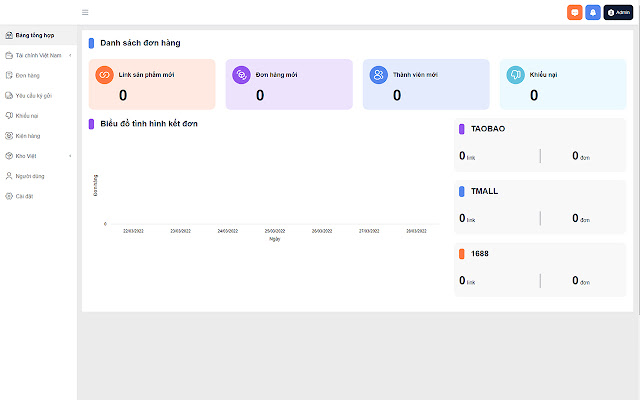Open the Admin account menu
The height and width of the screenshot is (400, 640).
pyautogui.click(x=618, y=12)
